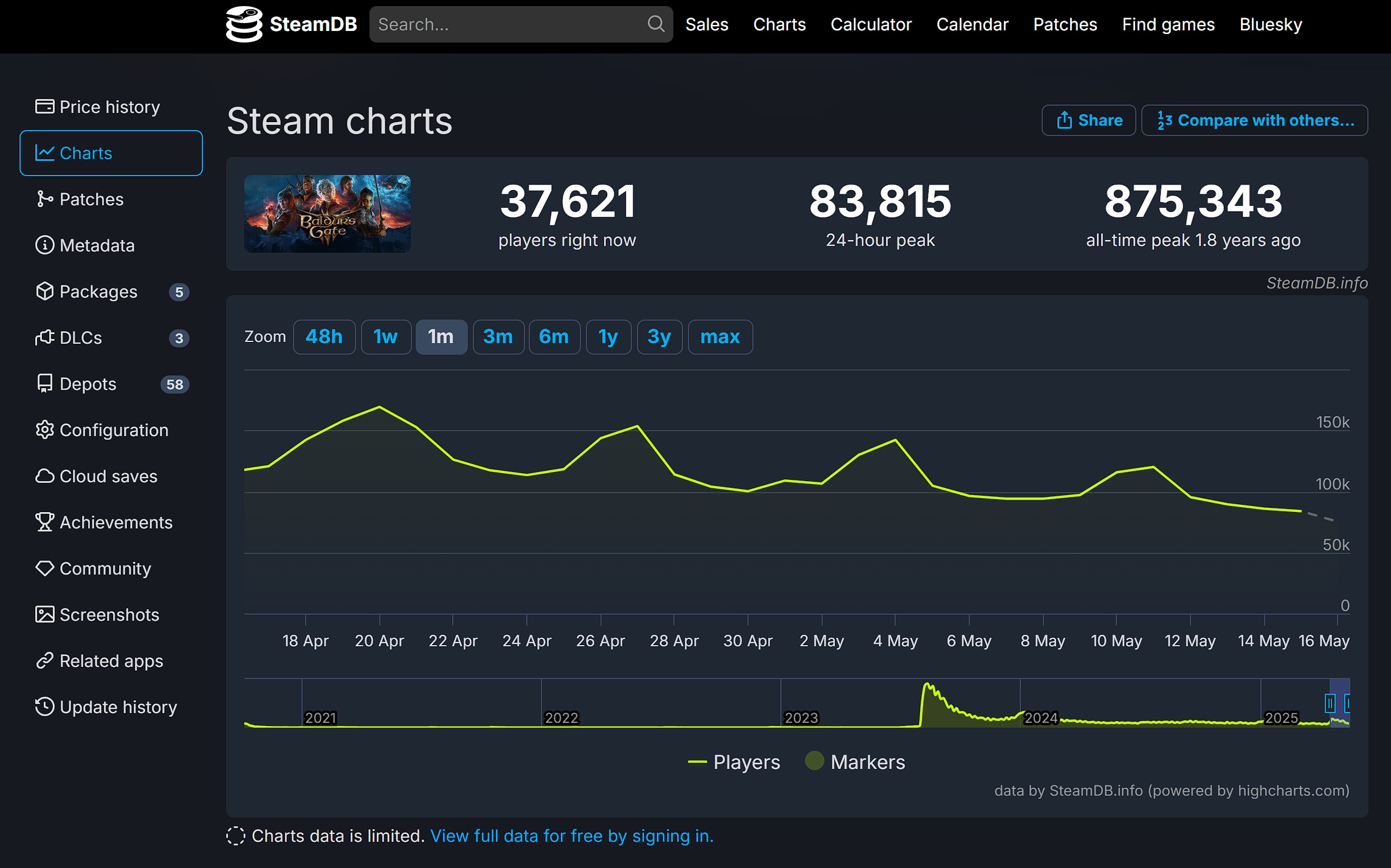This screenshot has width=1391, height=868.
Task: Open the Patches branch icon in the sidebar
Action: [x=44, y=199]
